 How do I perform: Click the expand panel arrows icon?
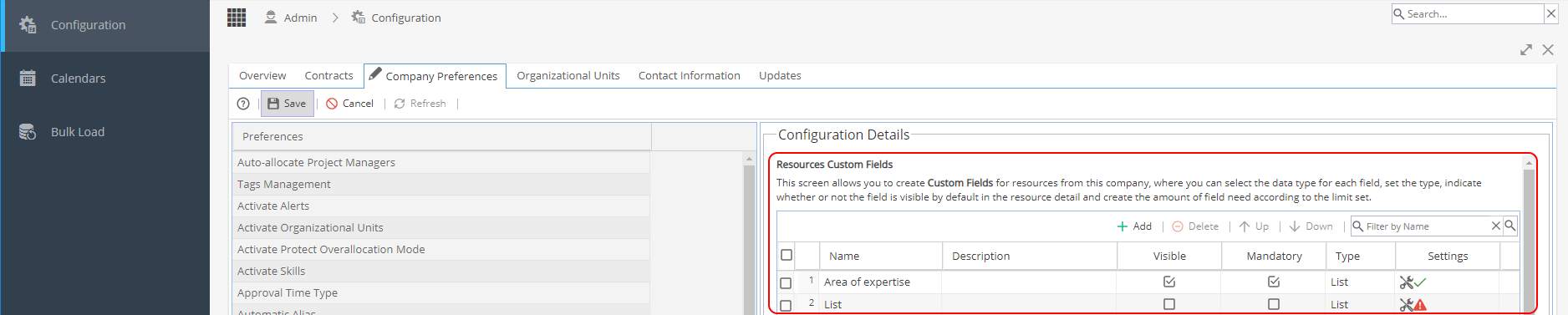tap(1526, 50)
